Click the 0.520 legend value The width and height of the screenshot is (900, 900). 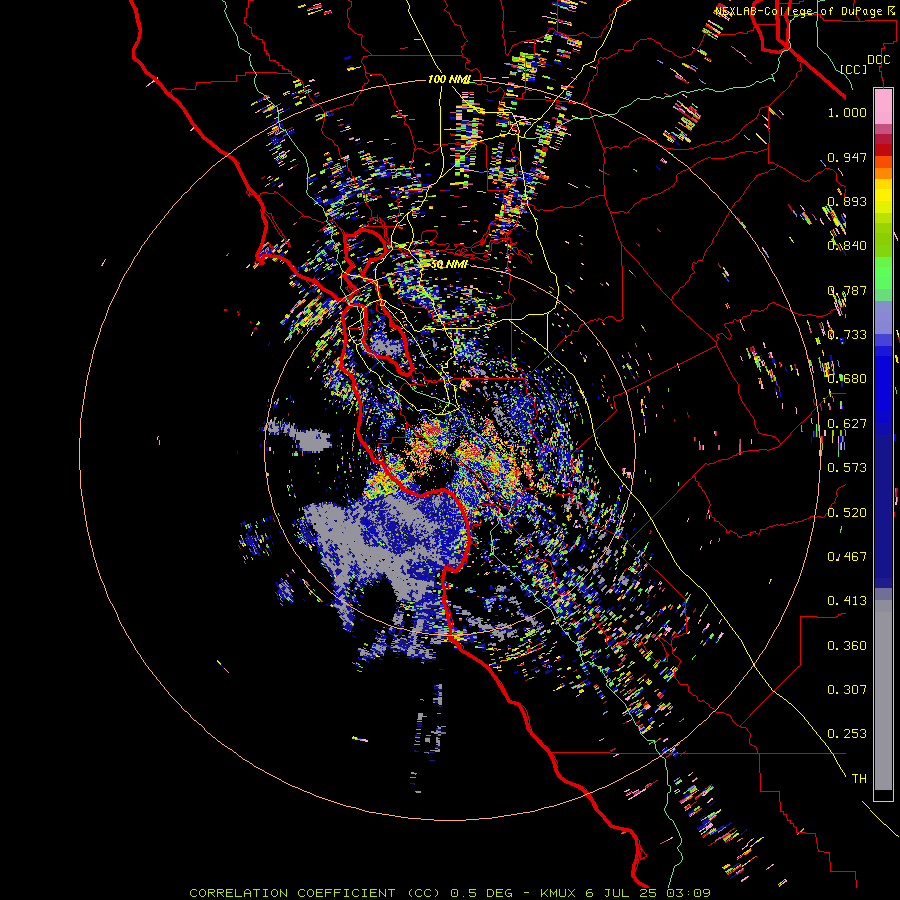point(847,513)
